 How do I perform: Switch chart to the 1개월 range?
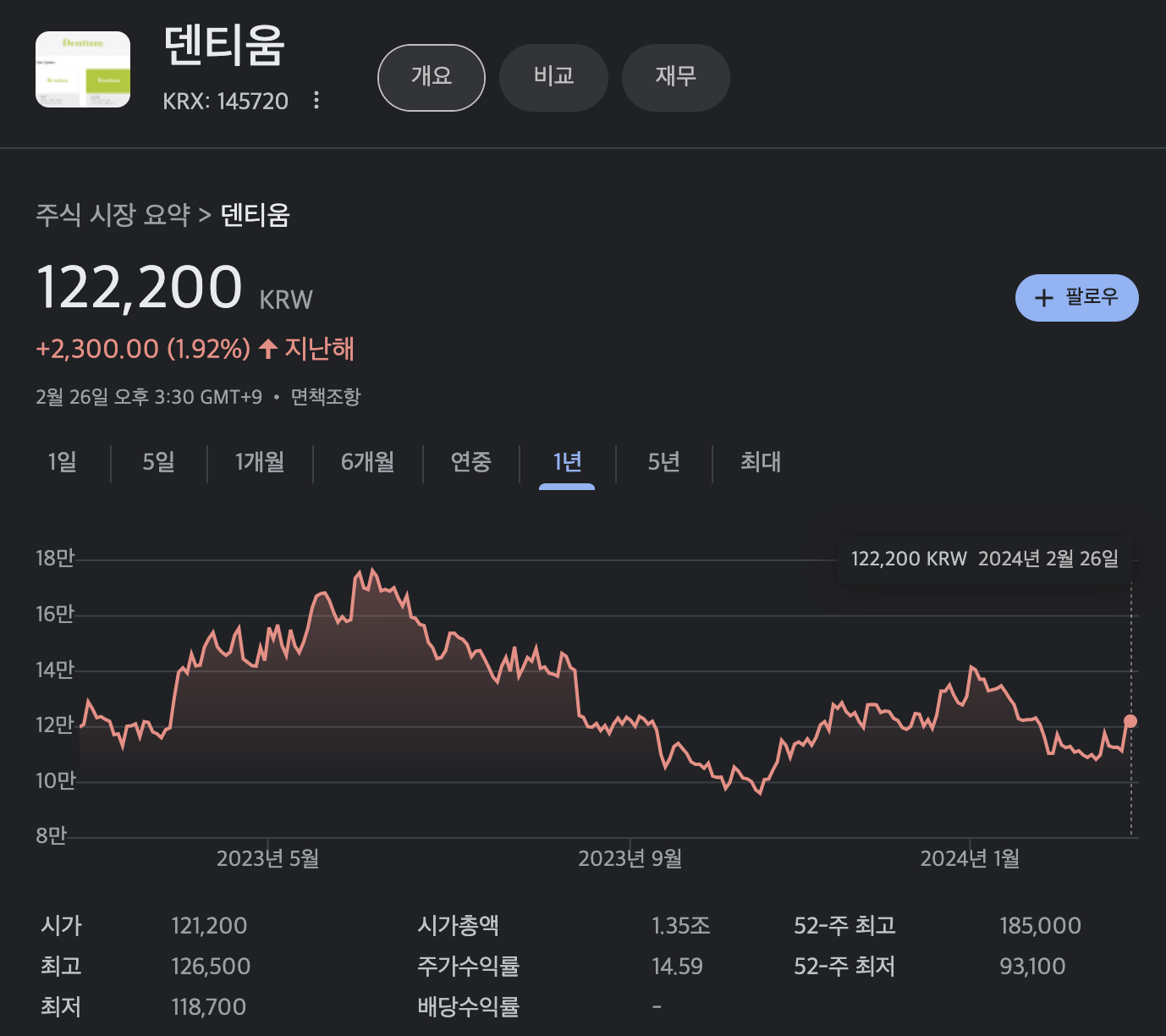(260, 462)
